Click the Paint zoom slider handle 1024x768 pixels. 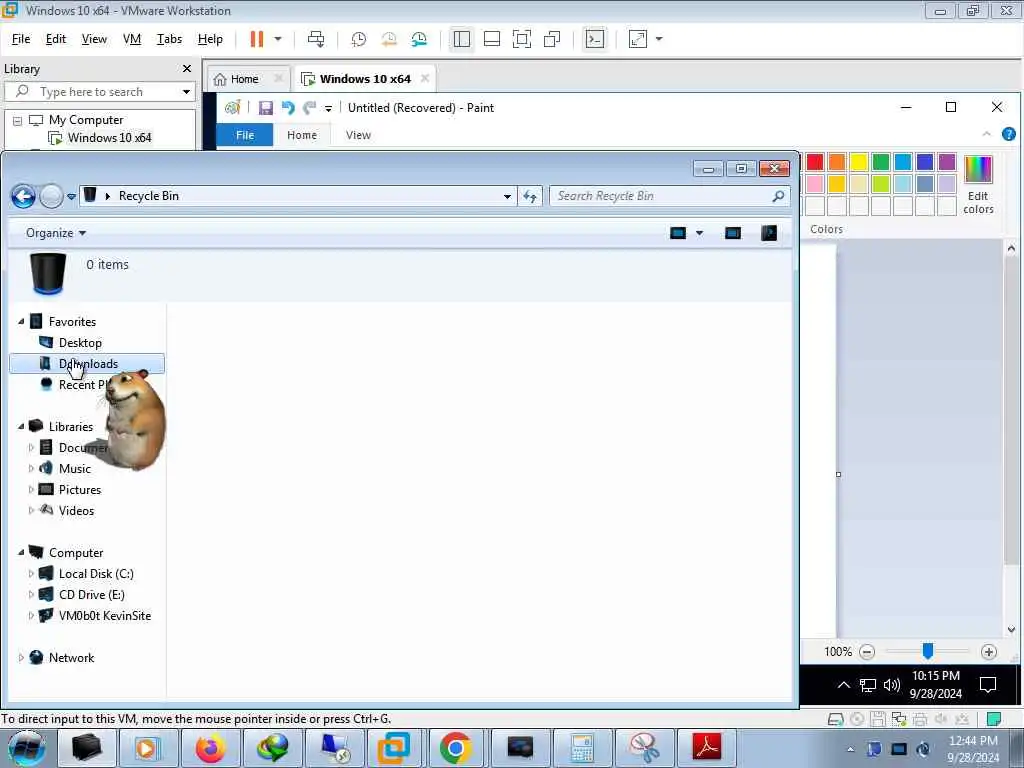click(927, 651)
